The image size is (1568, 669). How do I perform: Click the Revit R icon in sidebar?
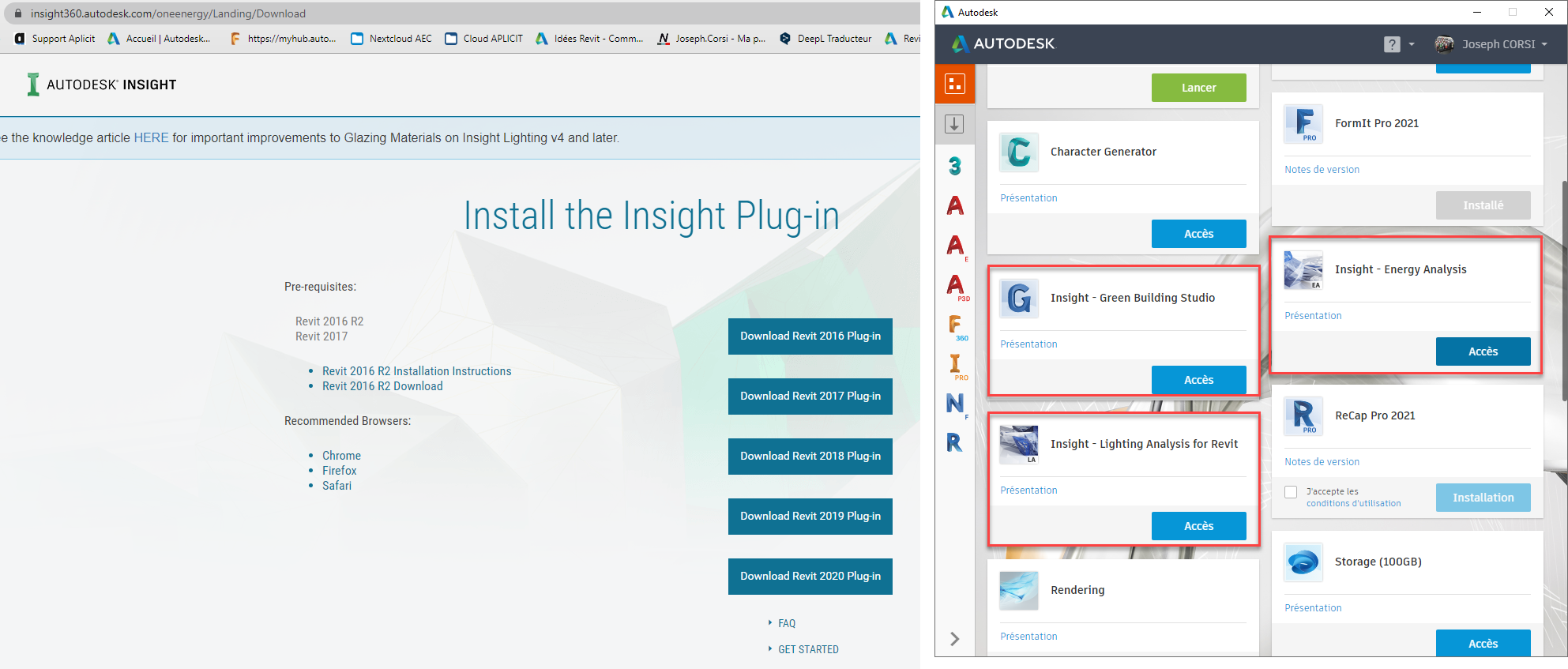pyautogui.click(x=954, y=443)
